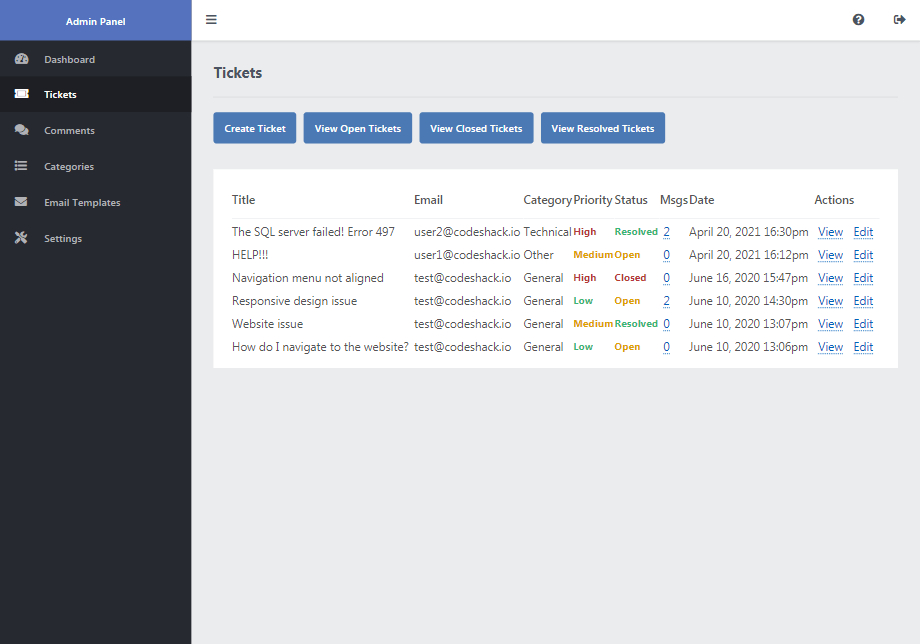View the Responsive design issue ticket
920x644 pixels.
tap(830, 300)
